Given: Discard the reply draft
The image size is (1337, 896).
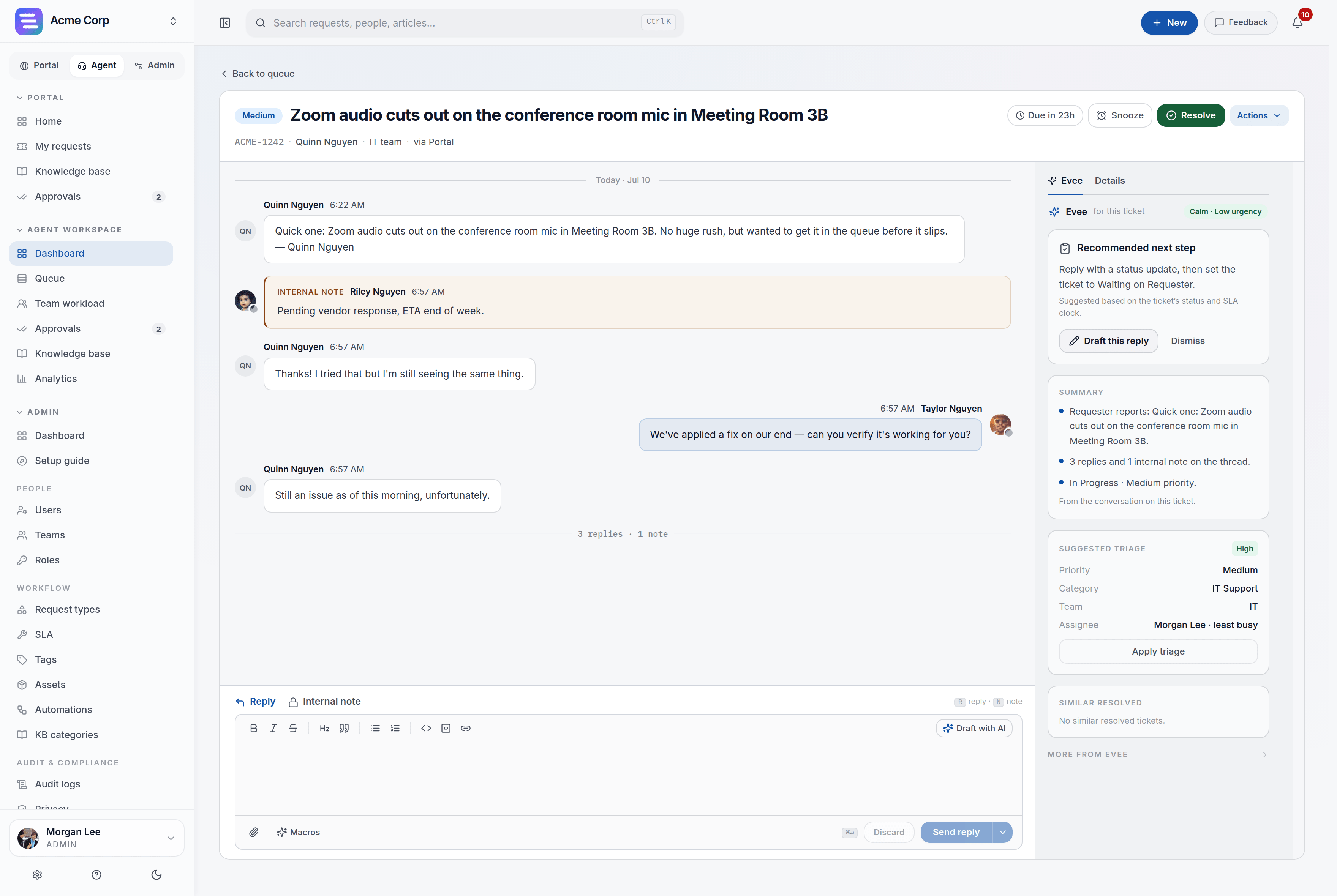Looking at the screenshot, I should [889, 832].
